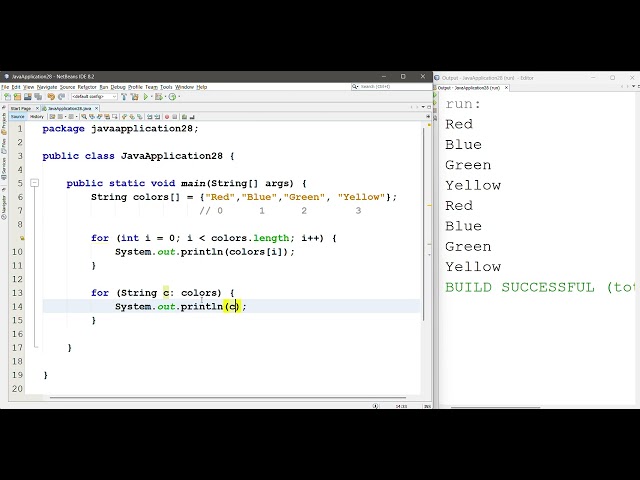
Task: Collapse the main method code fold
Action: [35, 183]
